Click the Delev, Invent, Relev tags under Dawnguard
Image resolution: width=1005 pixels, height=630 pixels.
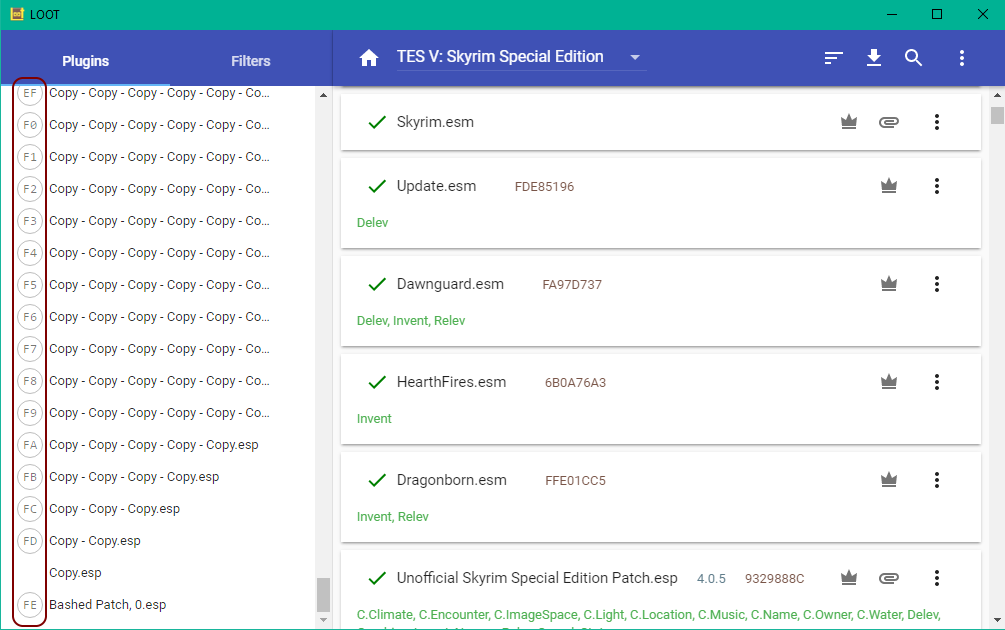pyautogui.click(x=411, y=320)
